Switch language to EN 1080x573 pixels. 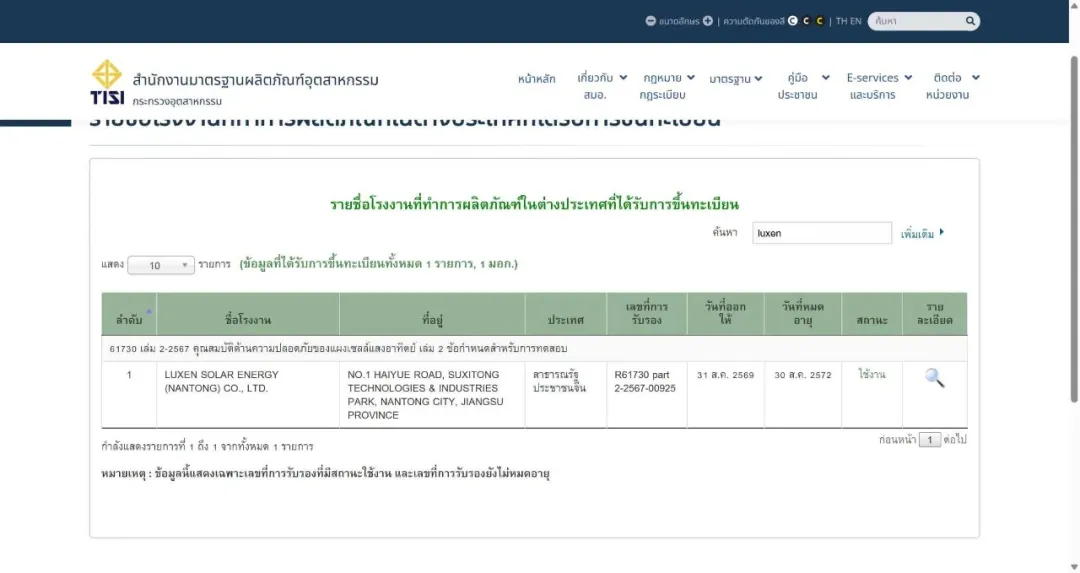[x=855, y=21]
